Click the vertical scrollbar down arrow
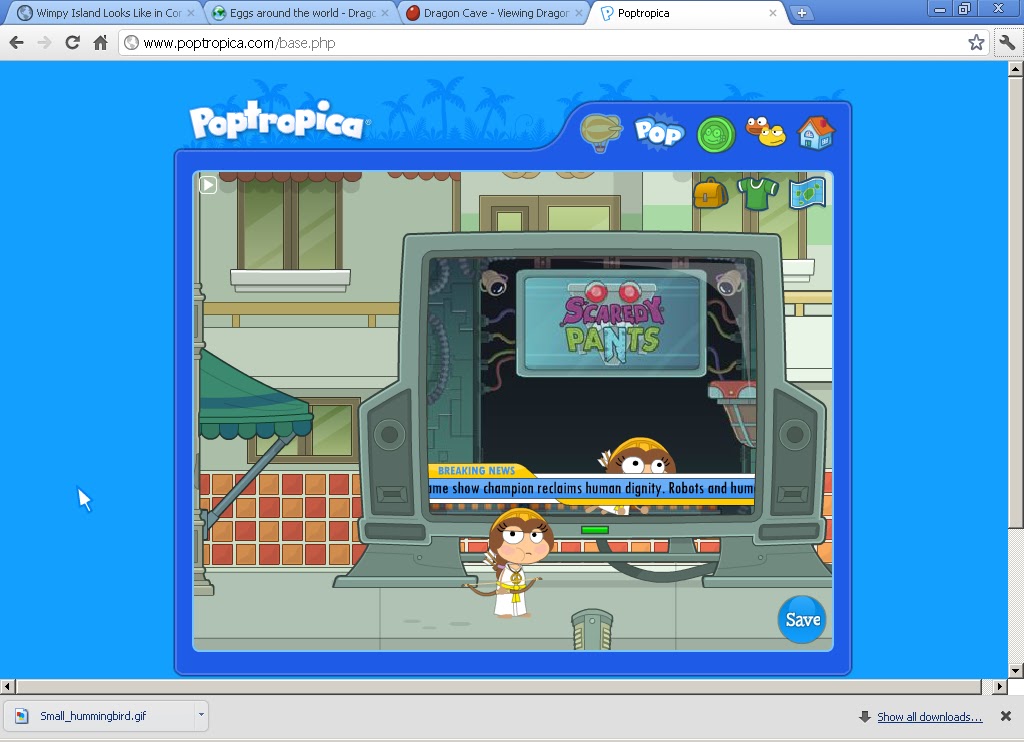1024x742 pixels. pos(1015,670)
